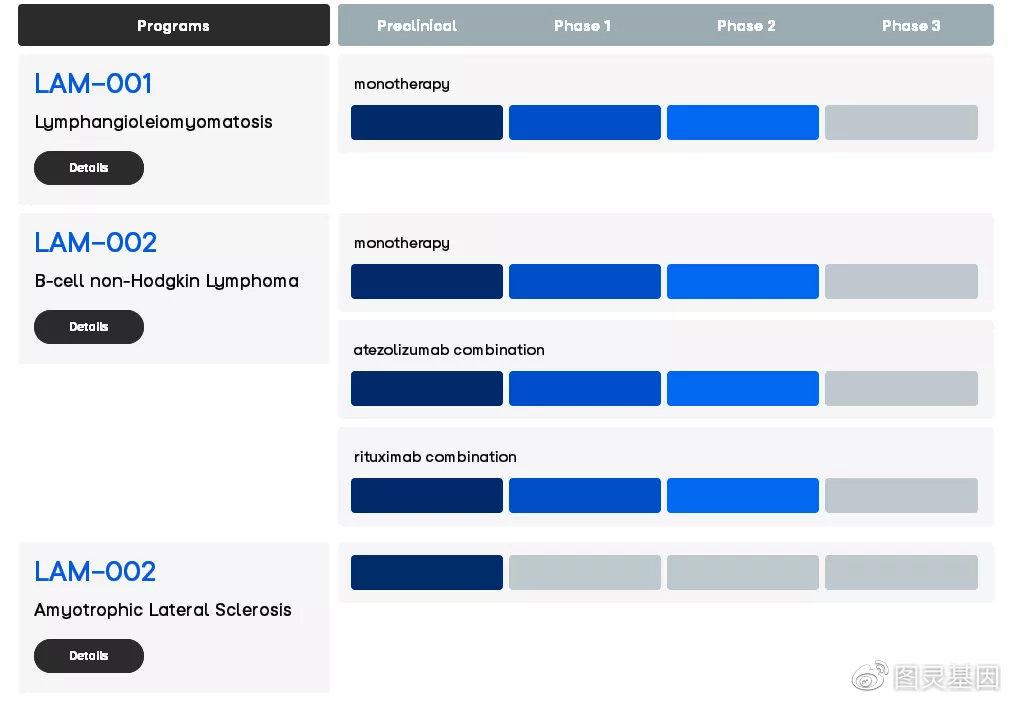The height and width of the screenshot is (701, 1010).
Task: Click the Lymphangioleiomyomatosis indication text
Action: click(153, 122)
